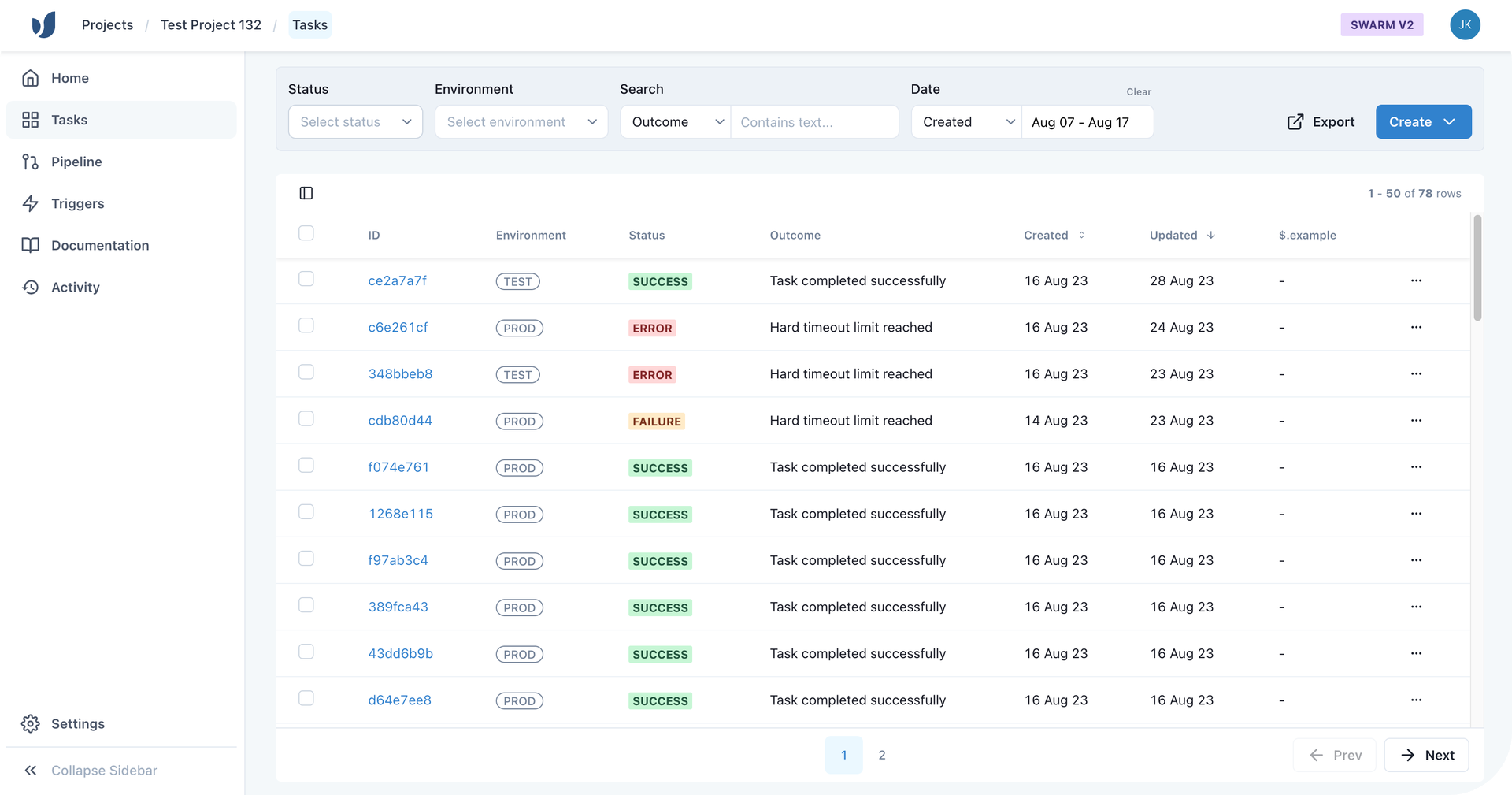Check the select-all checkbox in table header

(x=306, y=232)
